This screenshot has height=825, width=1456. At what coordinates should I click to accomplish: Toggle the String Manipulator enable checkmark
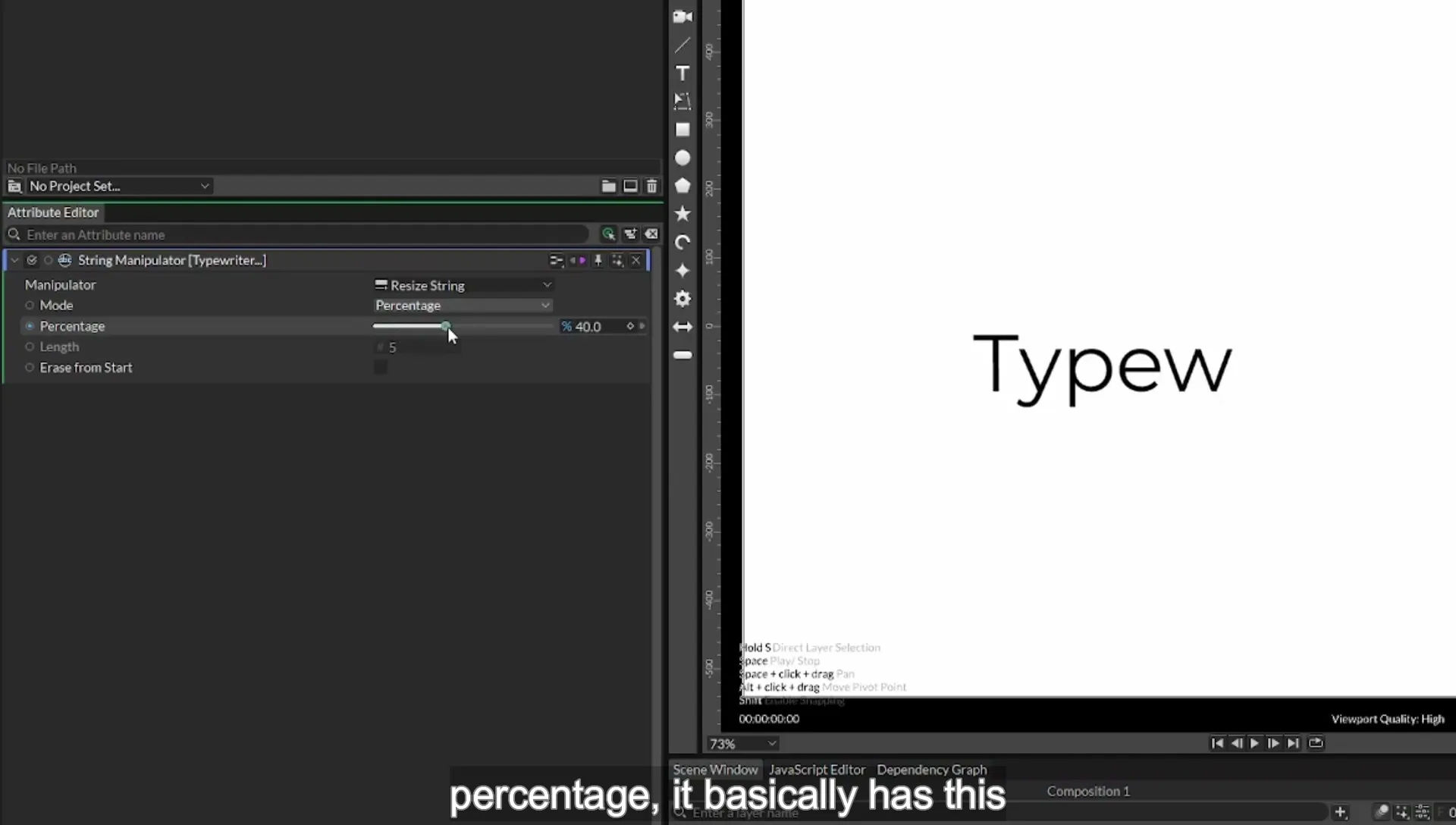(32, 260)
